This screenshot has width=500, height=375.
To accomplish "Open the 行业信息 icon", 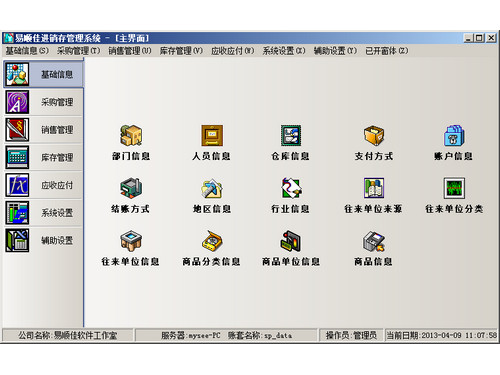I will click(x=291, y=188).
